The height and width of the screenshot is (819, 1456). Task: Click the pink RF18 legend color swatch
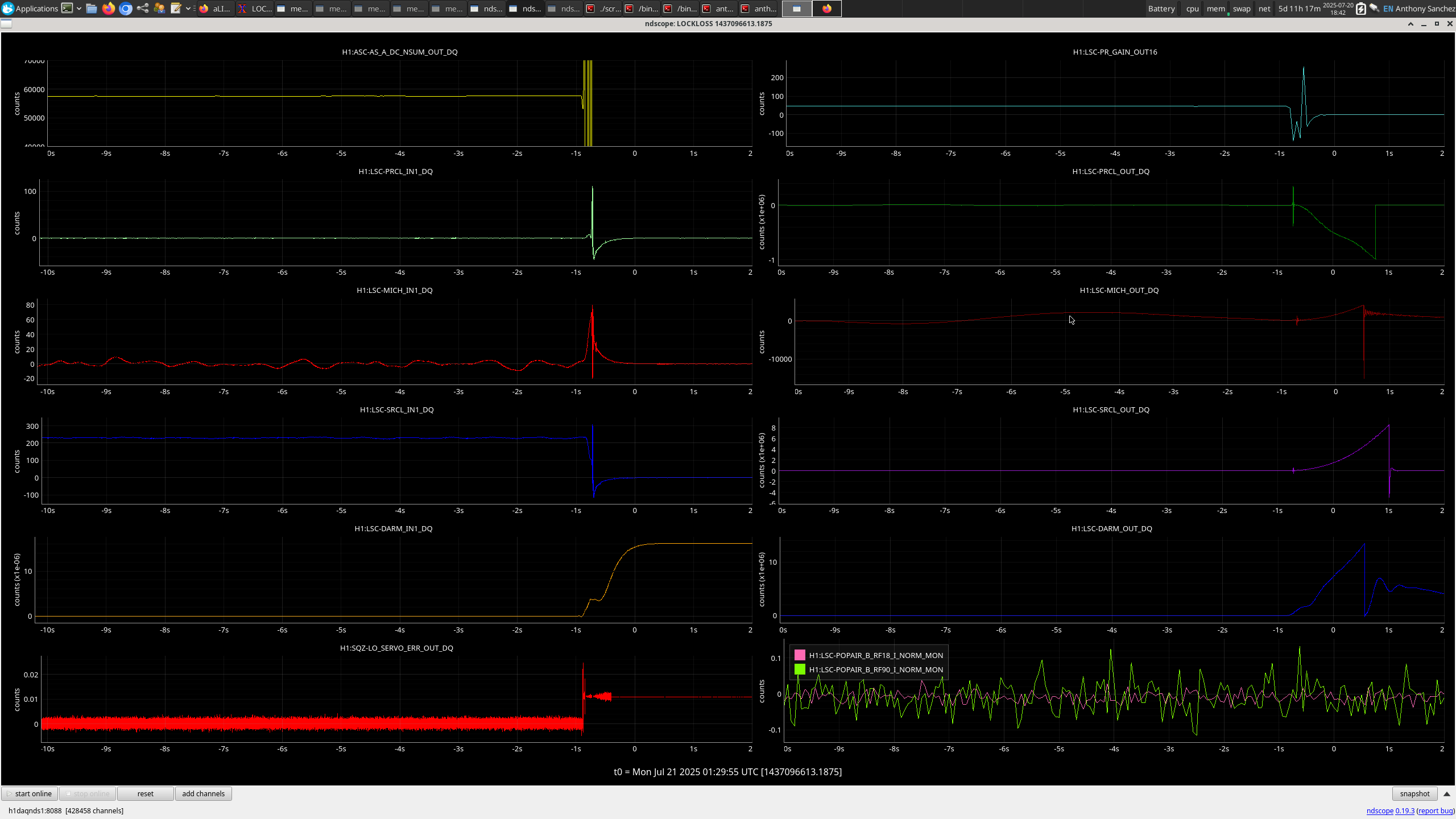pyautogui.click(x=800, y=655)
